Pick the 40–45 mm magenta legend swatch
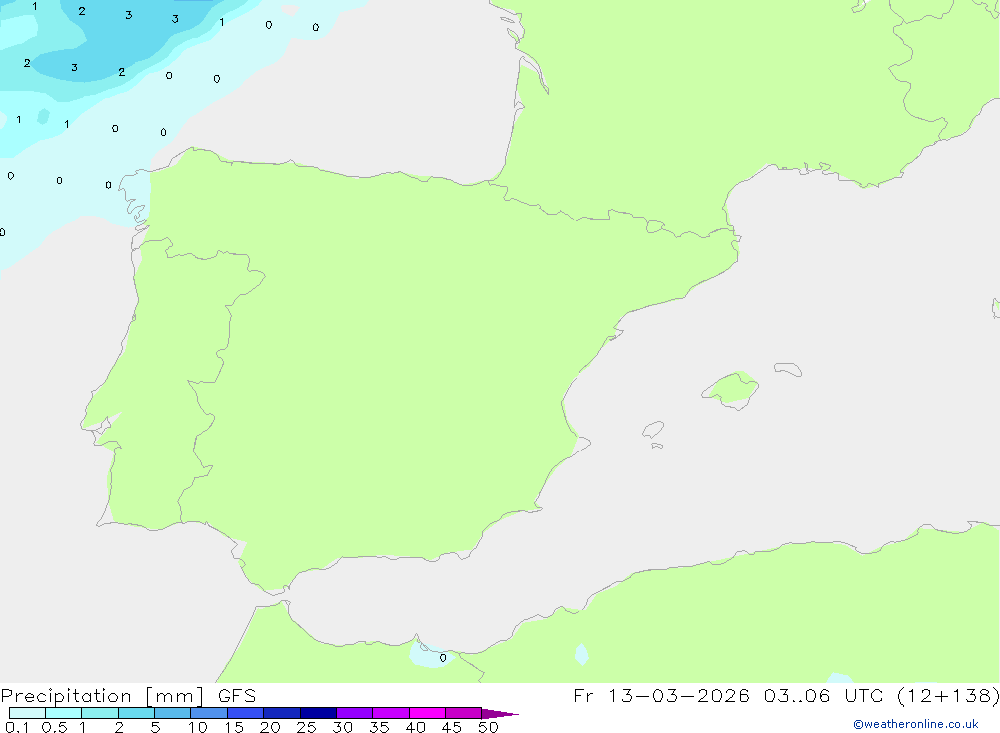The image size is (1000, 733). tap(427, 713)
